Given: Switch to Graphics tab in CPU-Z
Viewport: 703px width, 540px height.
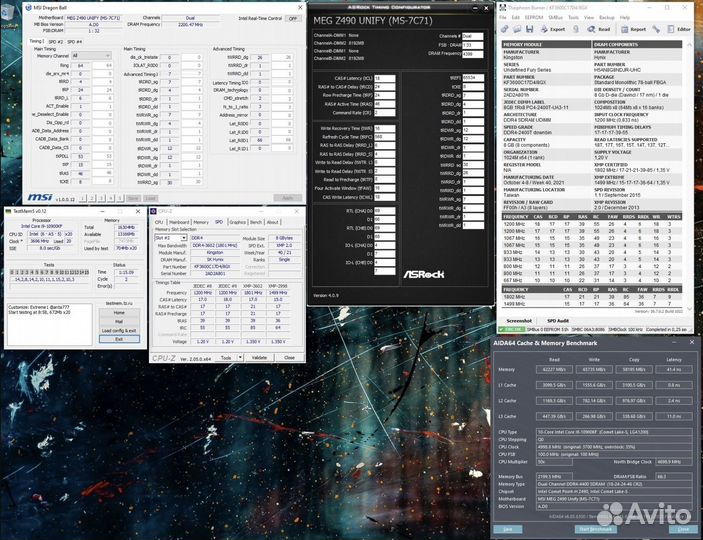Looking at the screenshot, I should [x=238, y=222].
